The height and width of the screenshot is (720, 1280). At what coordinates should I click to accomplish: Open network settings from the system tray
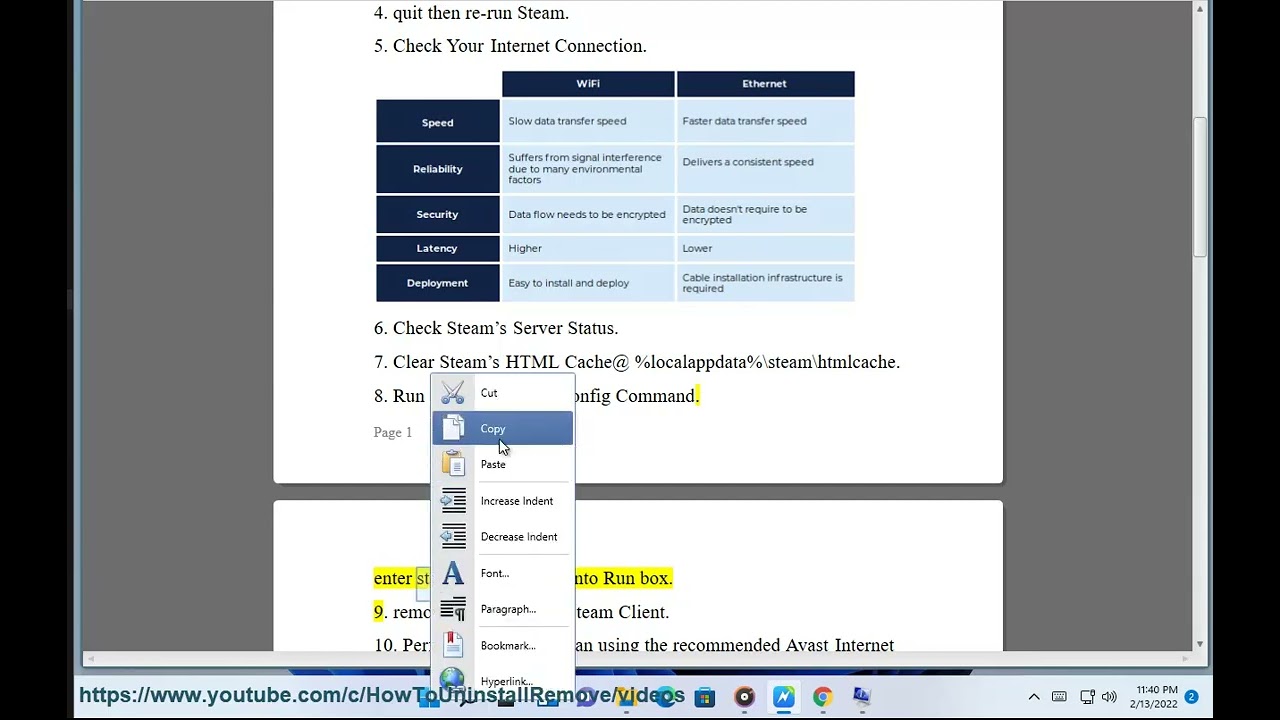coord(1086,697)
